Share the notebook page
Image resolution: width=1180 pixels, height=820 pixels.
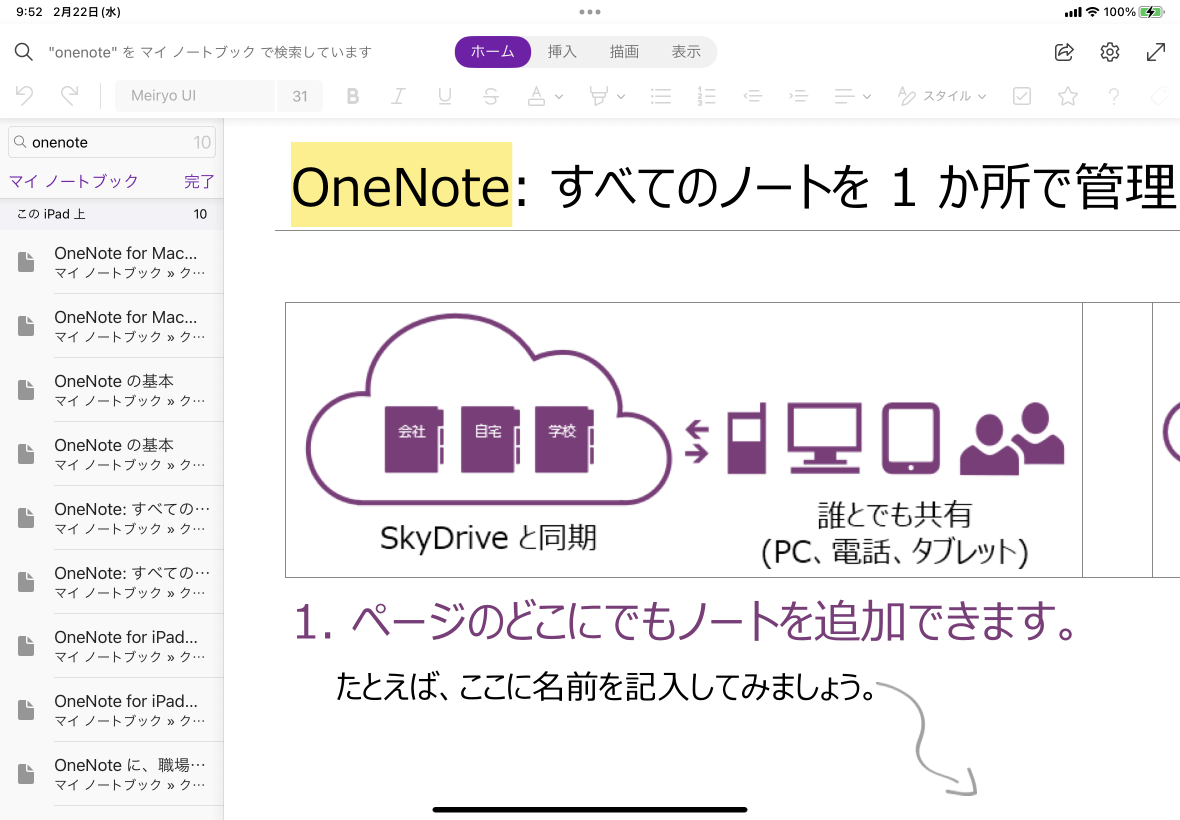[1064, 52]
